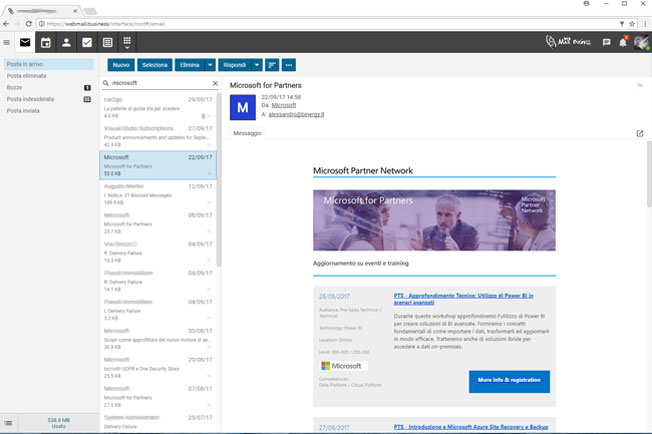
Task: Expand the apps grid menu
Action: point(127,42)
